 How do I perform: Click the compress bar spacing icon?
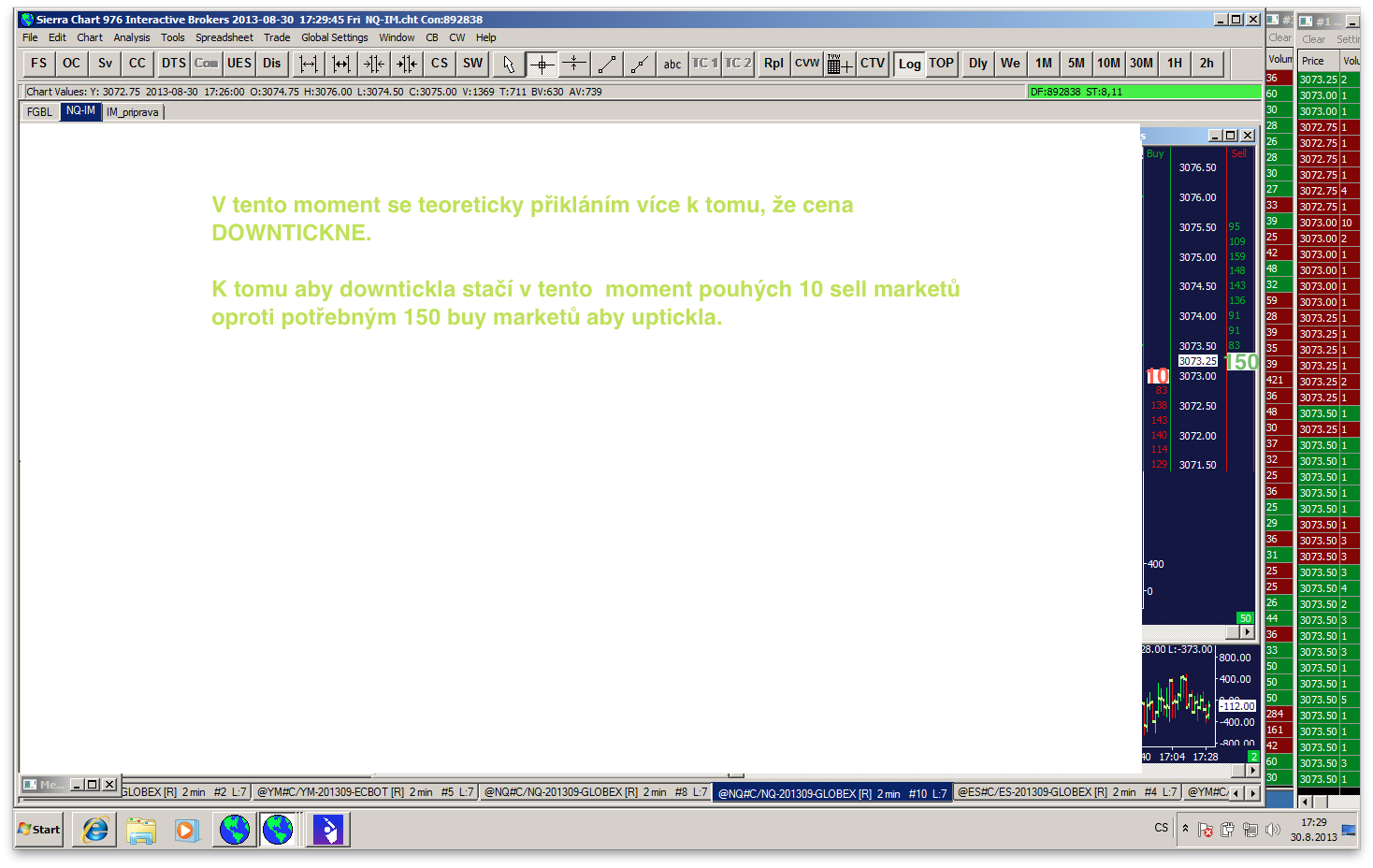point(341,64)
